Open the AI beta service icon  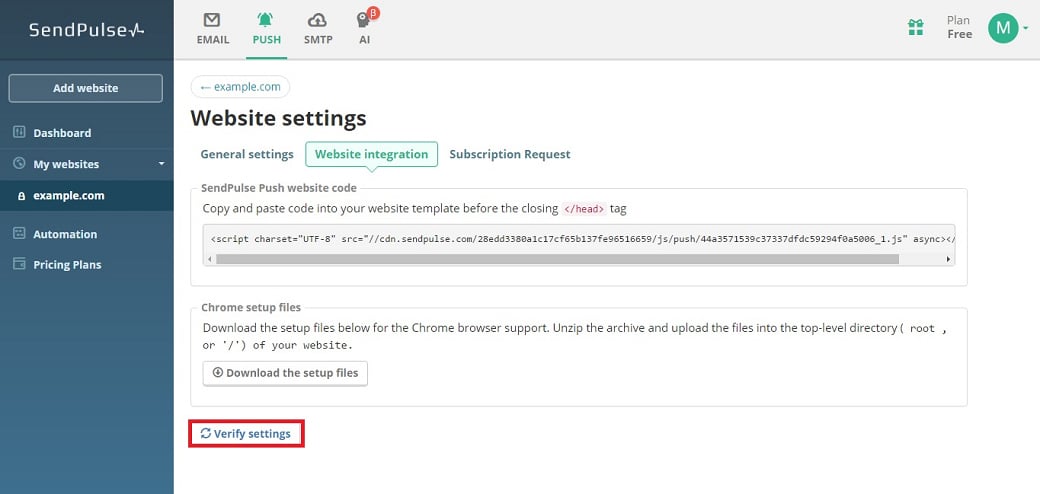point(364,21)
